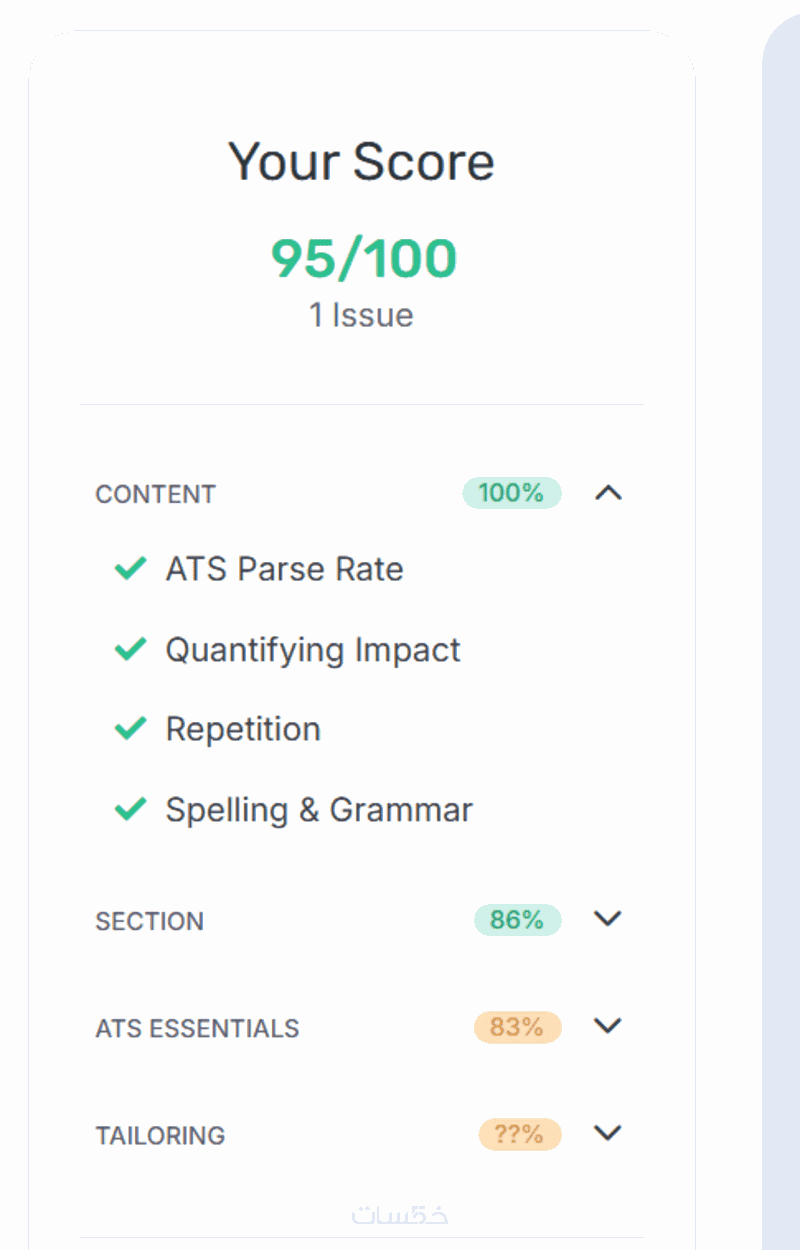Click the 100% Content score badge
This screenshot has height=1250, width=800.
pyautogui.click(x=511, y=493)
